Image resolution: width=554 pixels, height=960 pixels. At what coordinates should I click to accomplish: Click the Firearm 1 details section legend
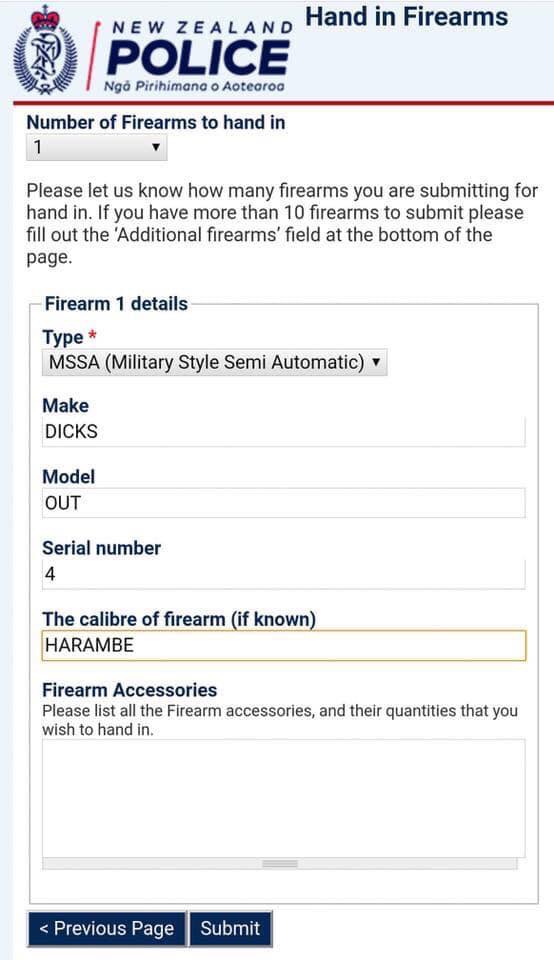pos(116,304)
